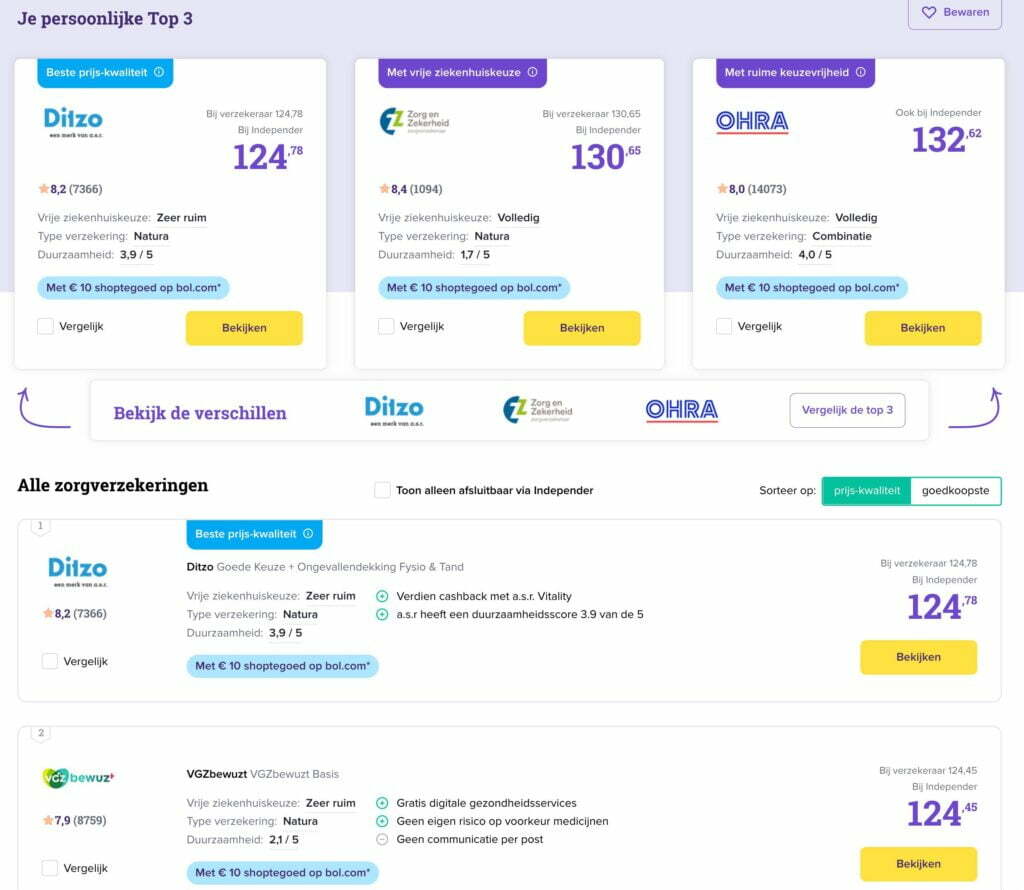
Task: Check Vergelijk for VGZbewuzt Basis listing
Action: 50,868
